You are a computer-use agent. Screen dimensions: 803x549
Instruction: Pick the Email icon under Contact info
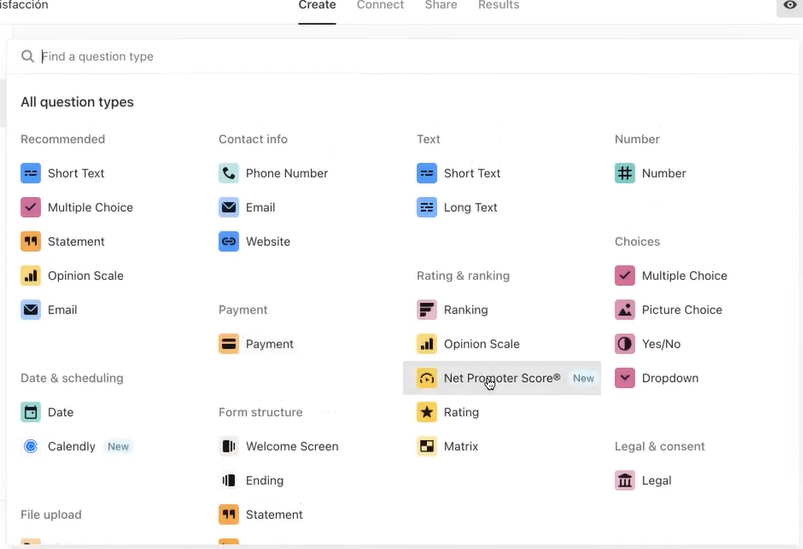(x=229, y=207)
